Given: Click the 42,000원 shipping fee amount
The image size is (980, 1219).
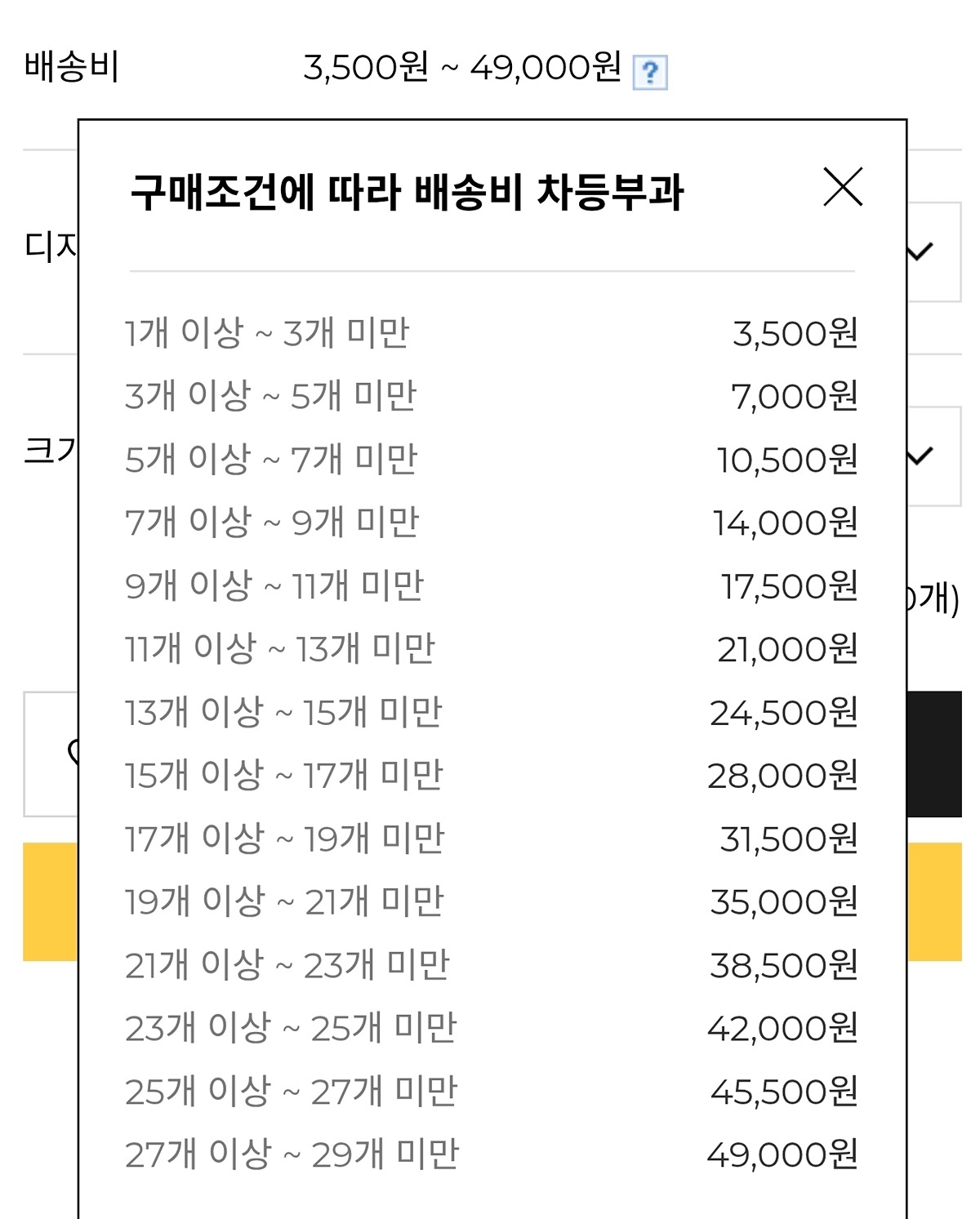Looking at the screenshot, I should 782,1029.
